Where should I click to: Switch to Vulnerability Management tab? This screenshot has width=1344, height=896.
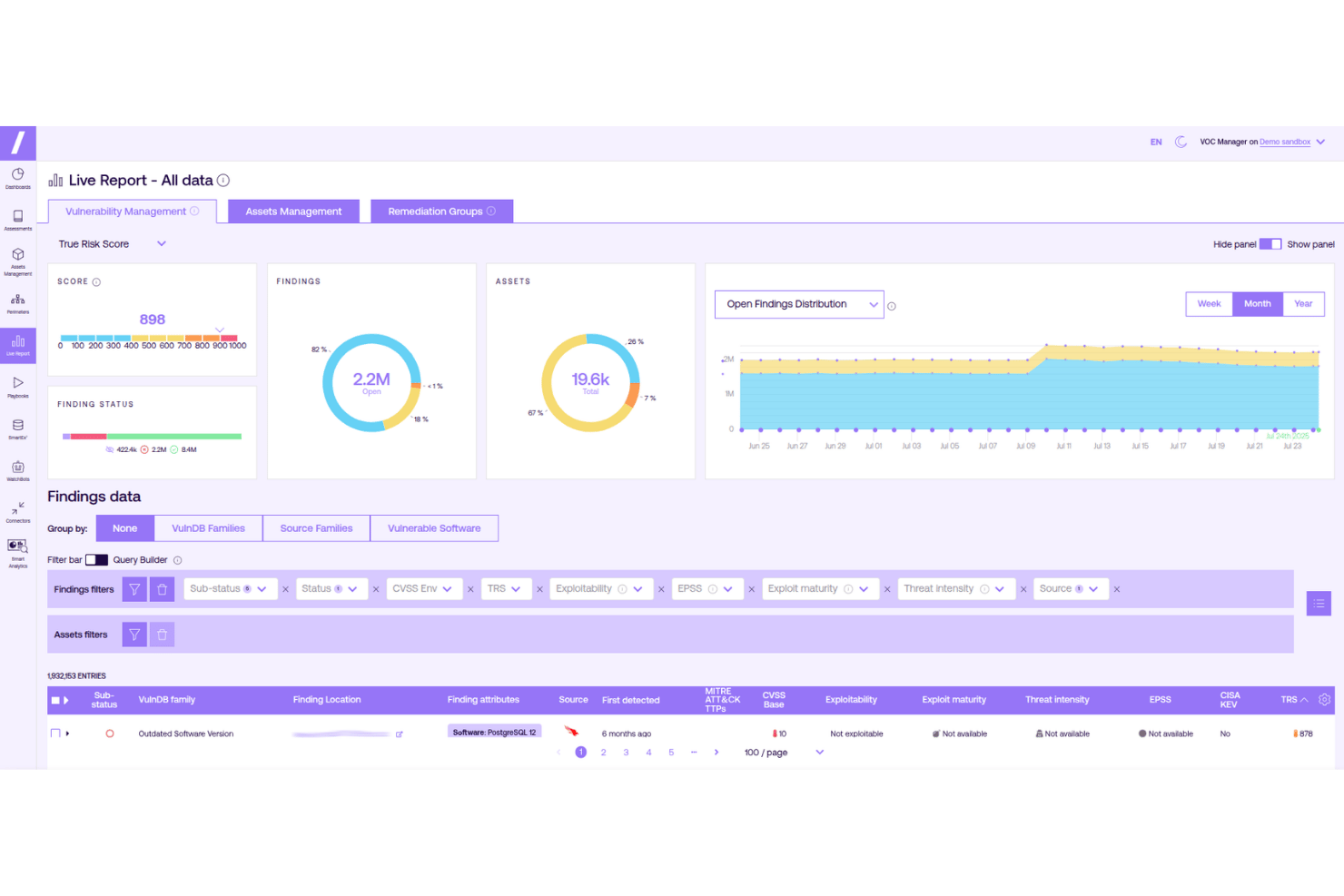point(132,212)
